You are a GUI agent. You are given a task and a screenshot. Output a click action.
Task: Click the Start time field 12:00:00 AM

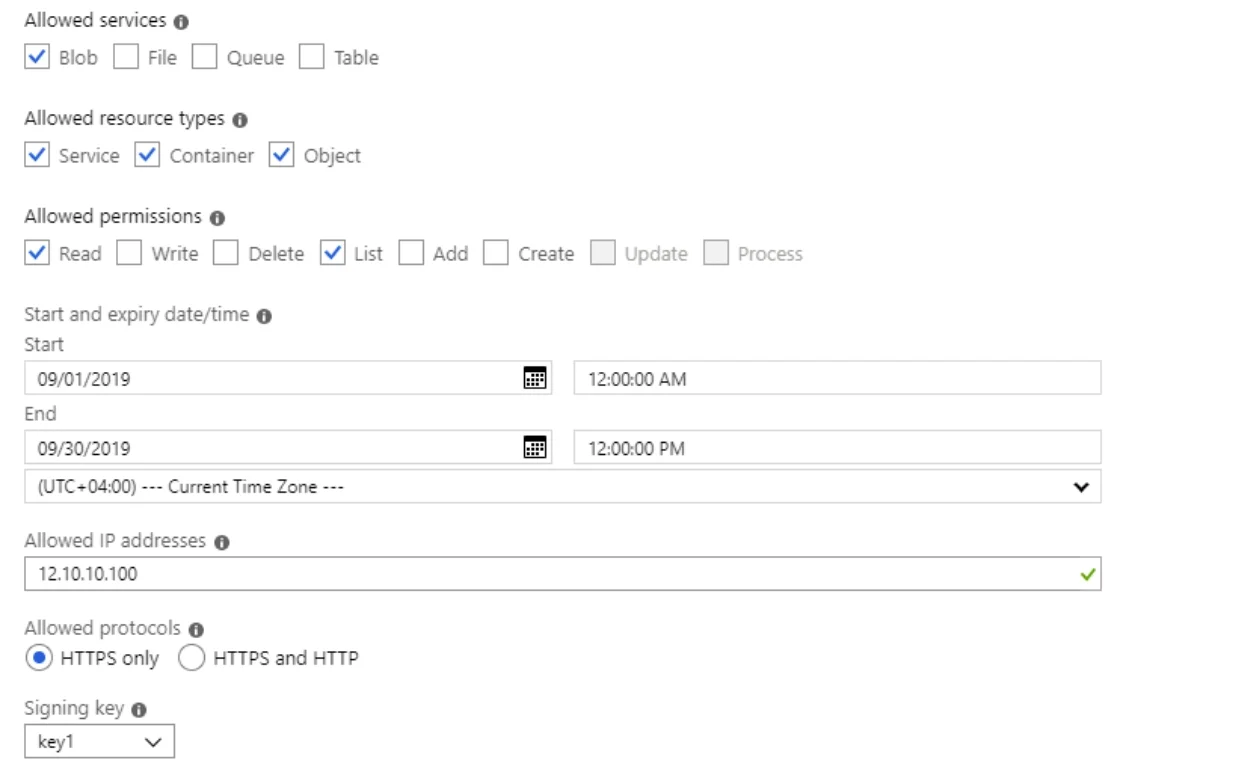tap(838, 378)
